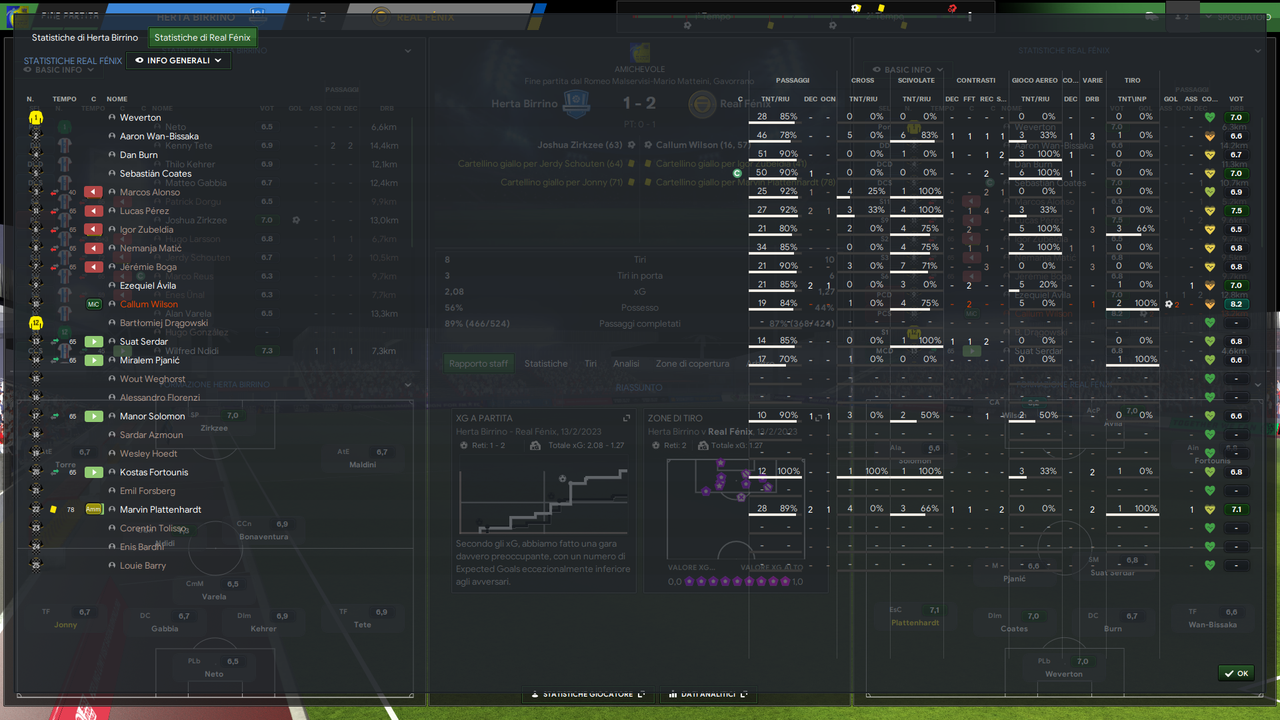Select the Igor Zubeldia row name
This screenshot has width=1280, height=720.
147,230
